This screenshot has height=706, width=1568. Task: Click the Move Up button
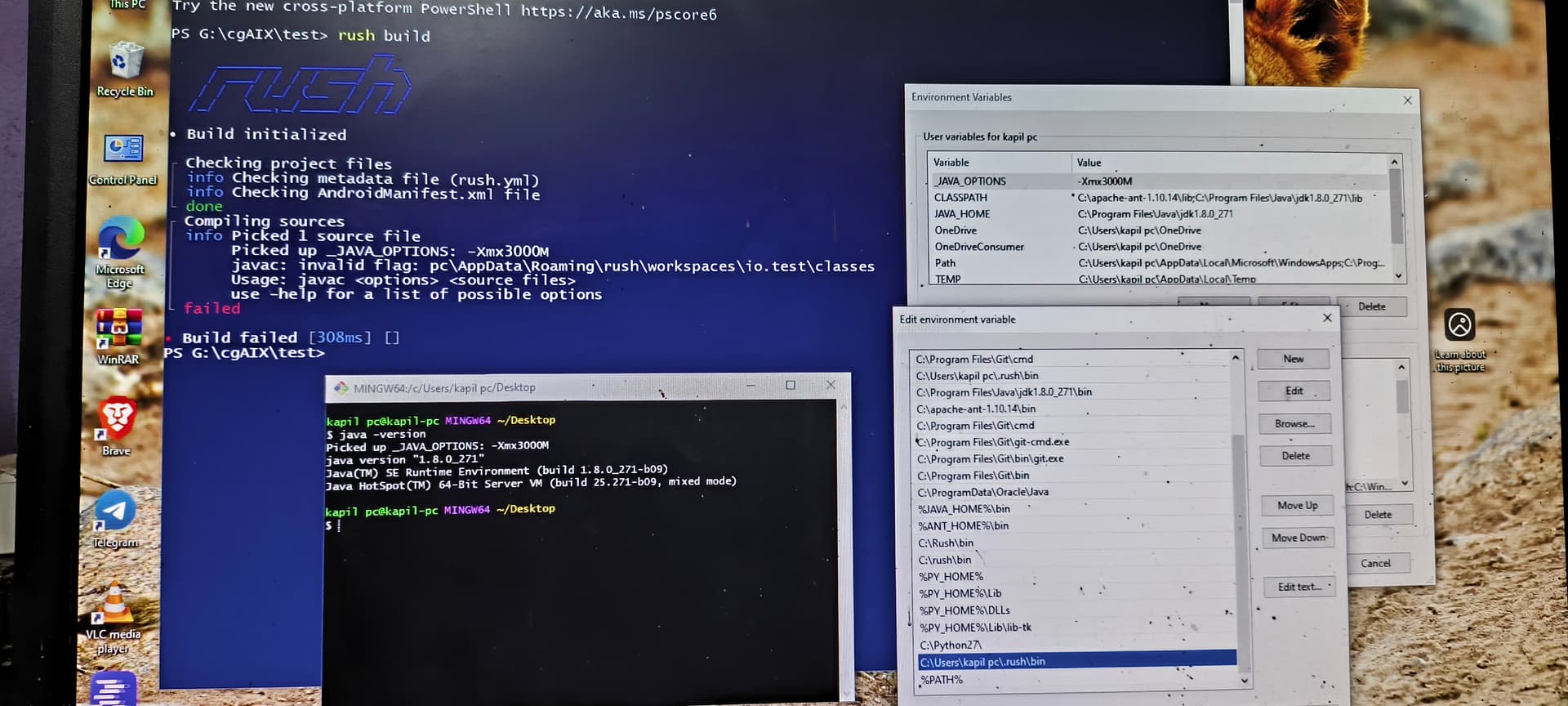pos(1298,505)
